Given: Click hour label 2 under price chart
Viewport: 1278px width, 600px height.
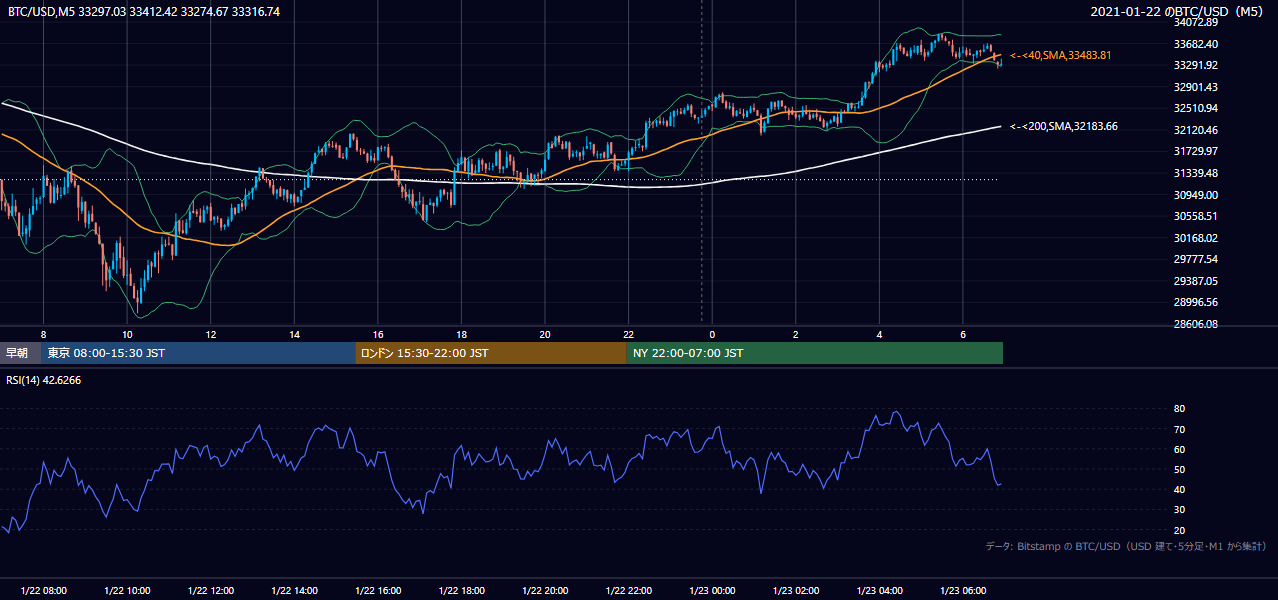Looking at the screenshot, I should 796,334.
